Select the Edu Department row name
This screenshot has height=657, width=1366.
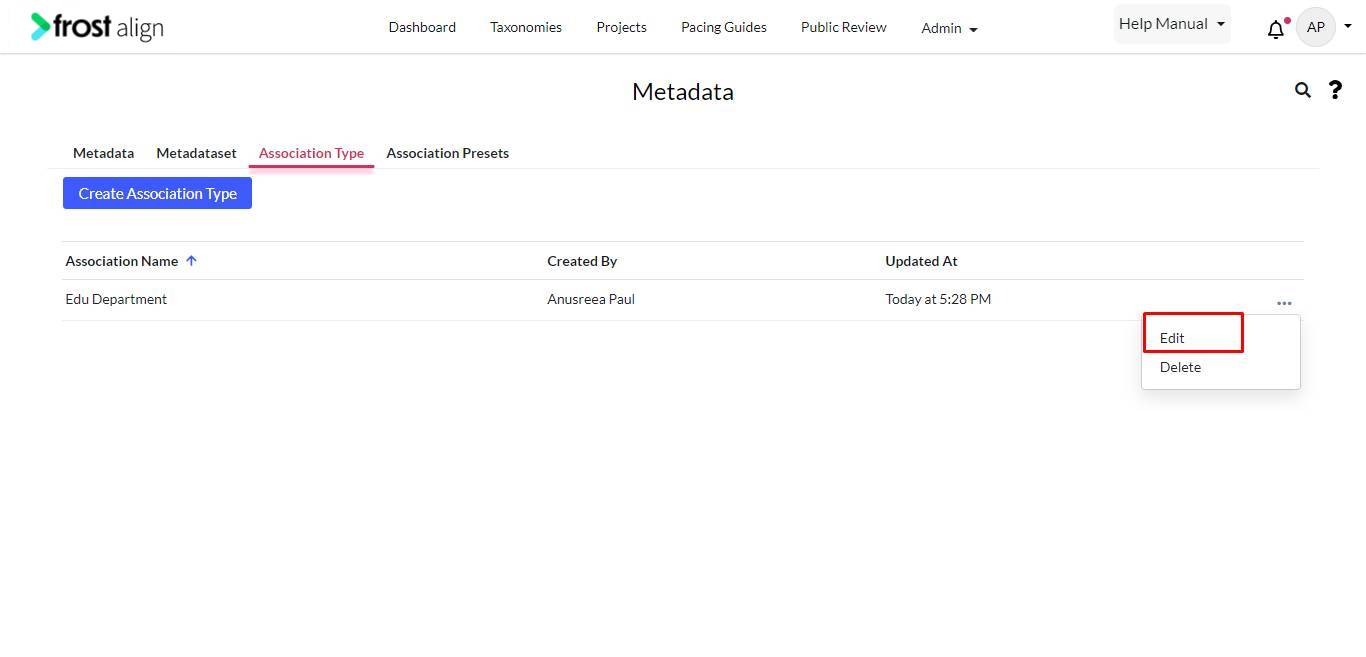(x=116, y=299)
